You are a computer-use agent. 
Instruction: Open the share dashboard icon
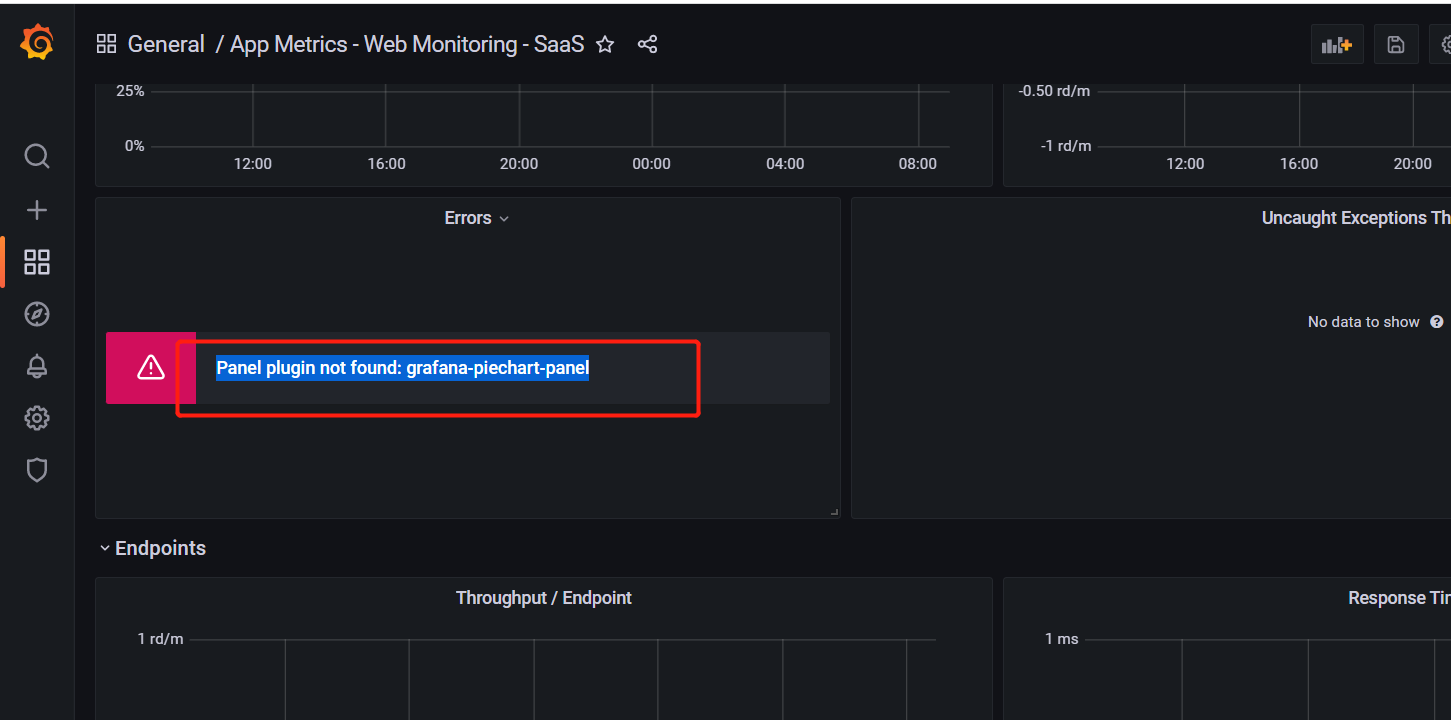[647, 44]
